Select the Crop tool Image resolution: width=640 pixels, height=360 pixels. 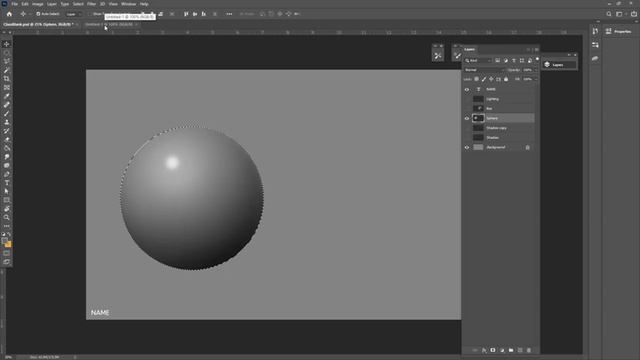(x=7, y=79)
